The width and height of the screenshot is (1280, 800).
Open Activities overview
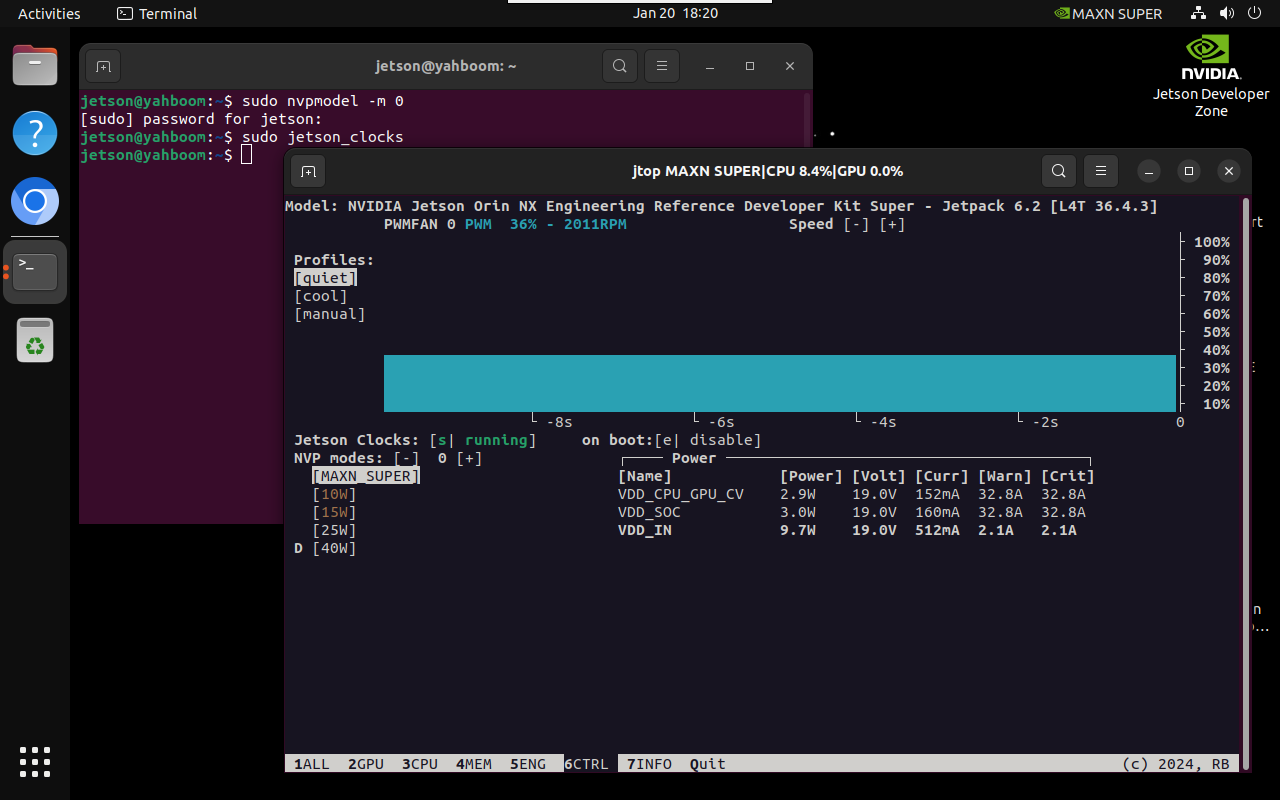pyautogui.click(x=49, y=13)
